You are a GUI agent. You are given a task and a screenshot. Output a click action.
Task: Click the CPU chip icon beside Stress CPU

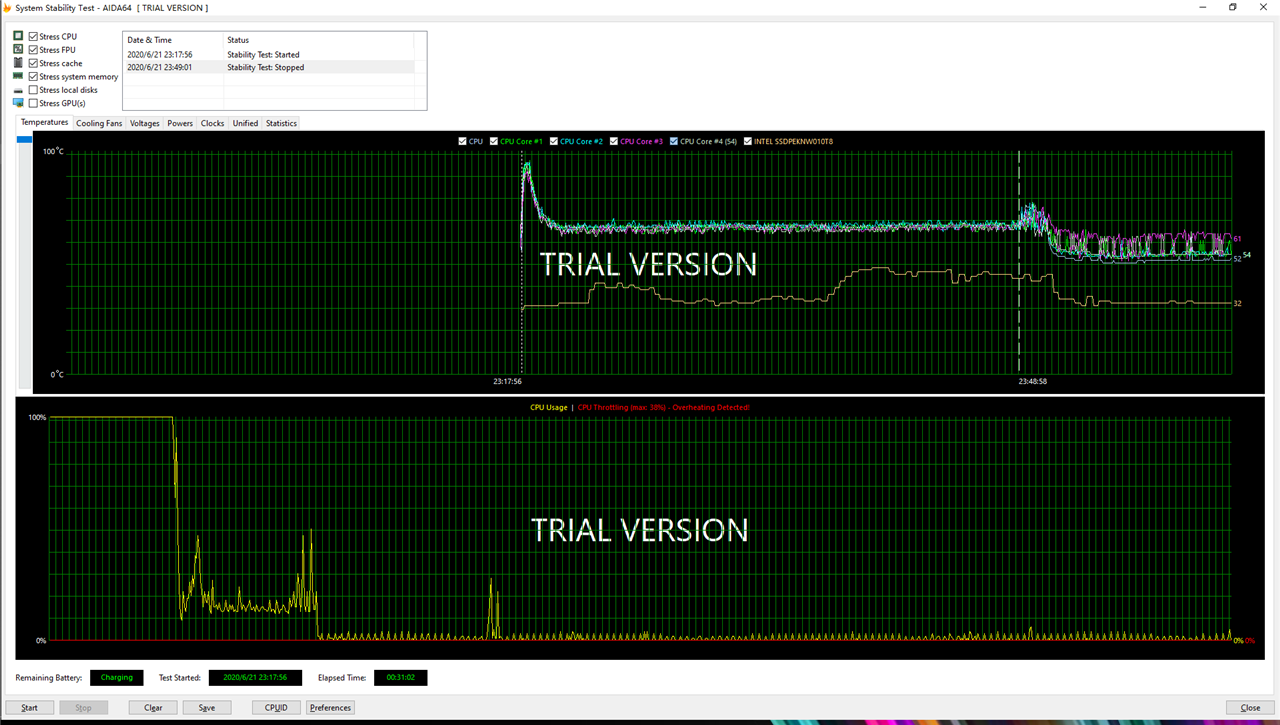(x=18, y=36)
